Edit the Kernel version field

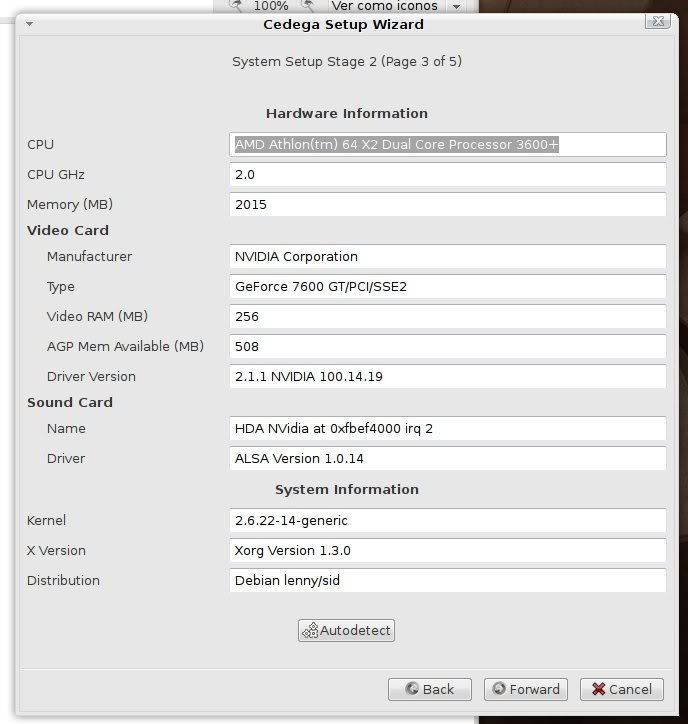click(447, 520)
